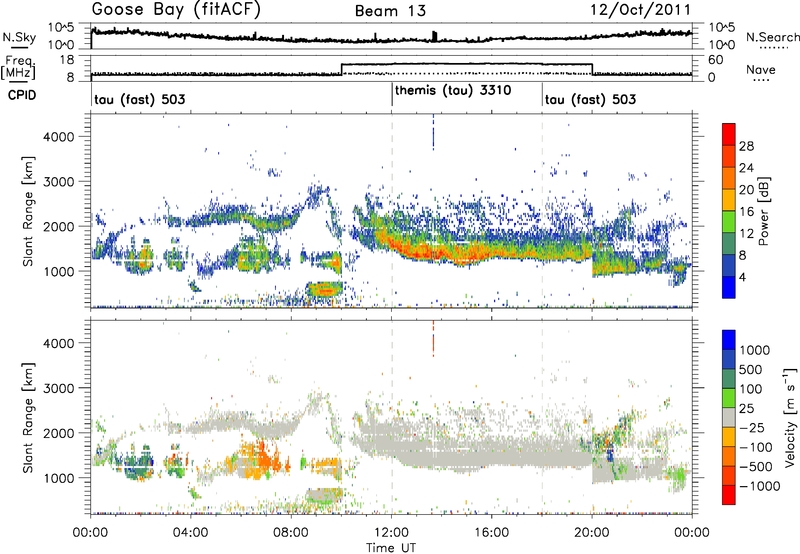Click the 'Time UT' axis title
The width and height of the screenshot is (800, 554).
click(391, 547)
